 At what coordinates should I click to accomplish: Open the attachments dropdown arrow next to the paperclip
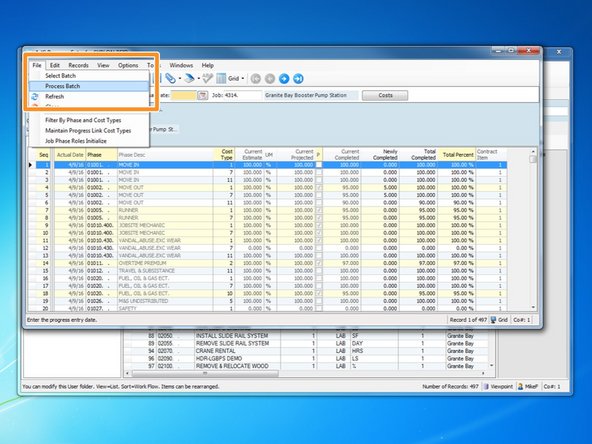tap(180, 79)
